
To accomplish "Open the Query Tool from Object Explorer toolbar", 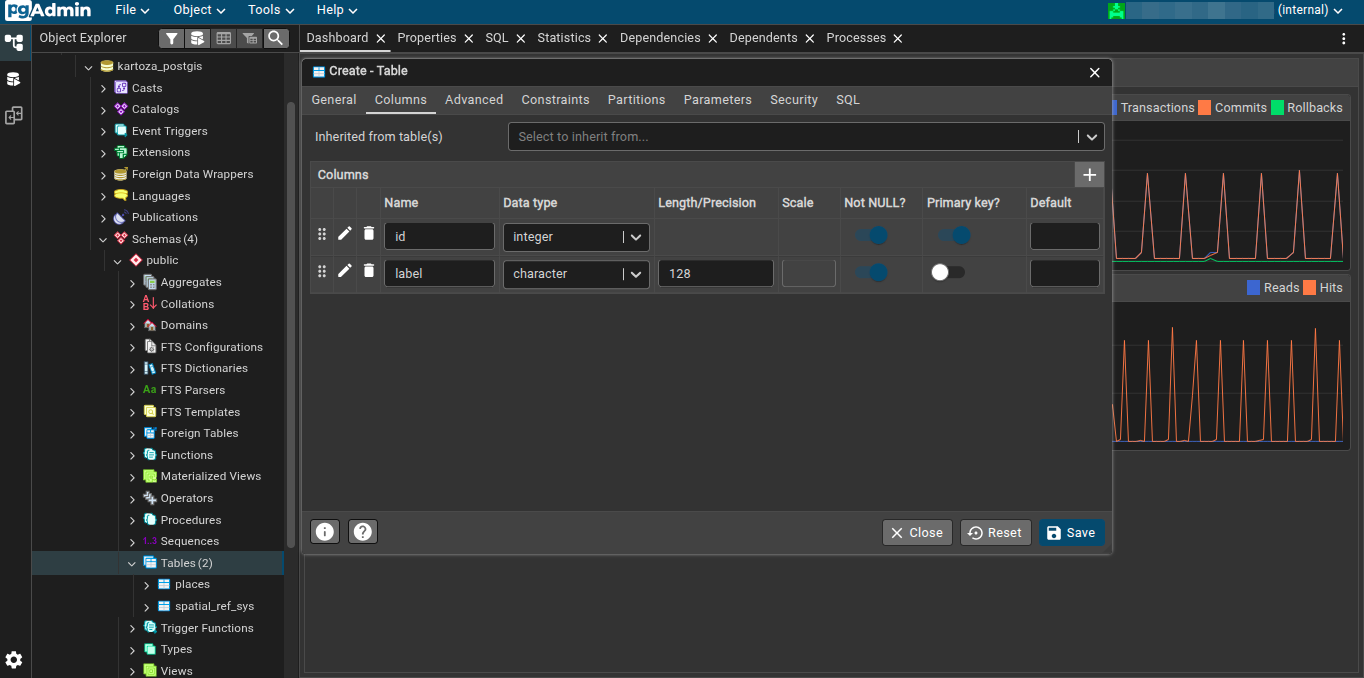I will tap(197, 38).
